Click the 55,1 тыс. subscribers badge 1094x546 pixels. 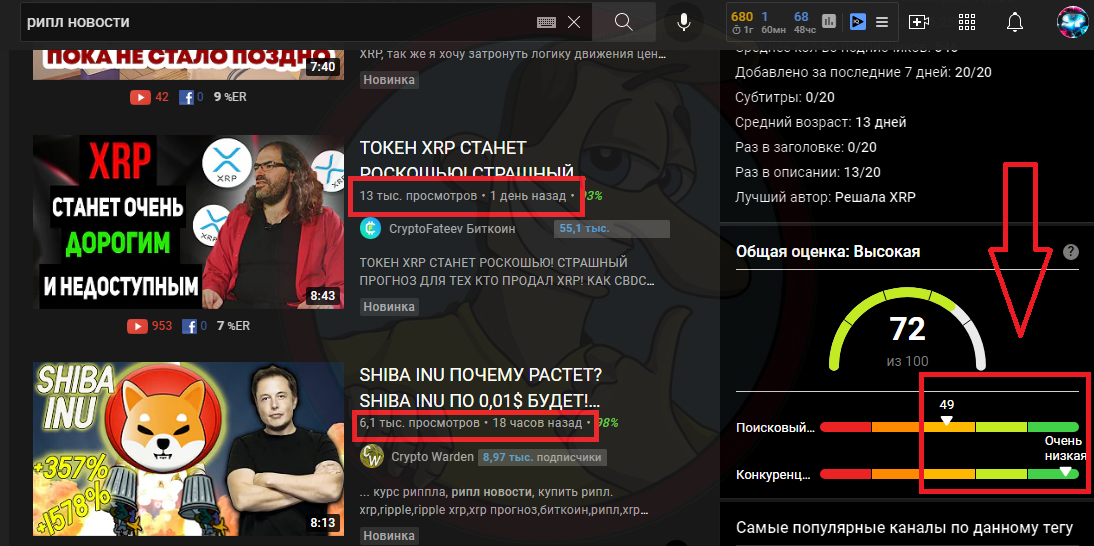(x=611, y=228)
